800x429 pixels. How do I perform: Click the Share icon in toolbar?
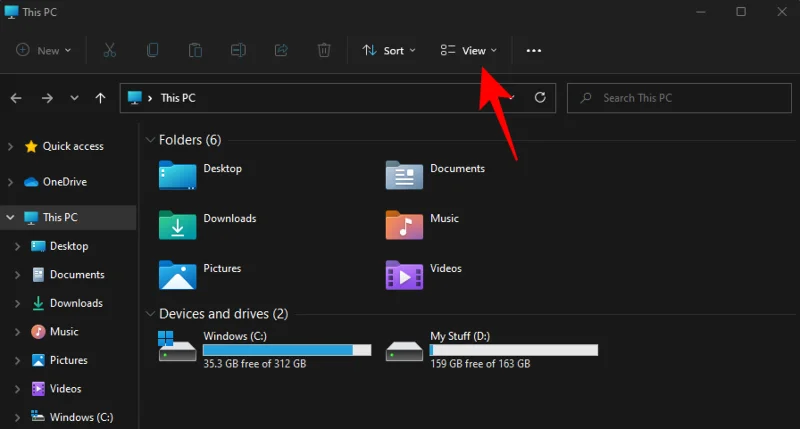click(281, 50)
